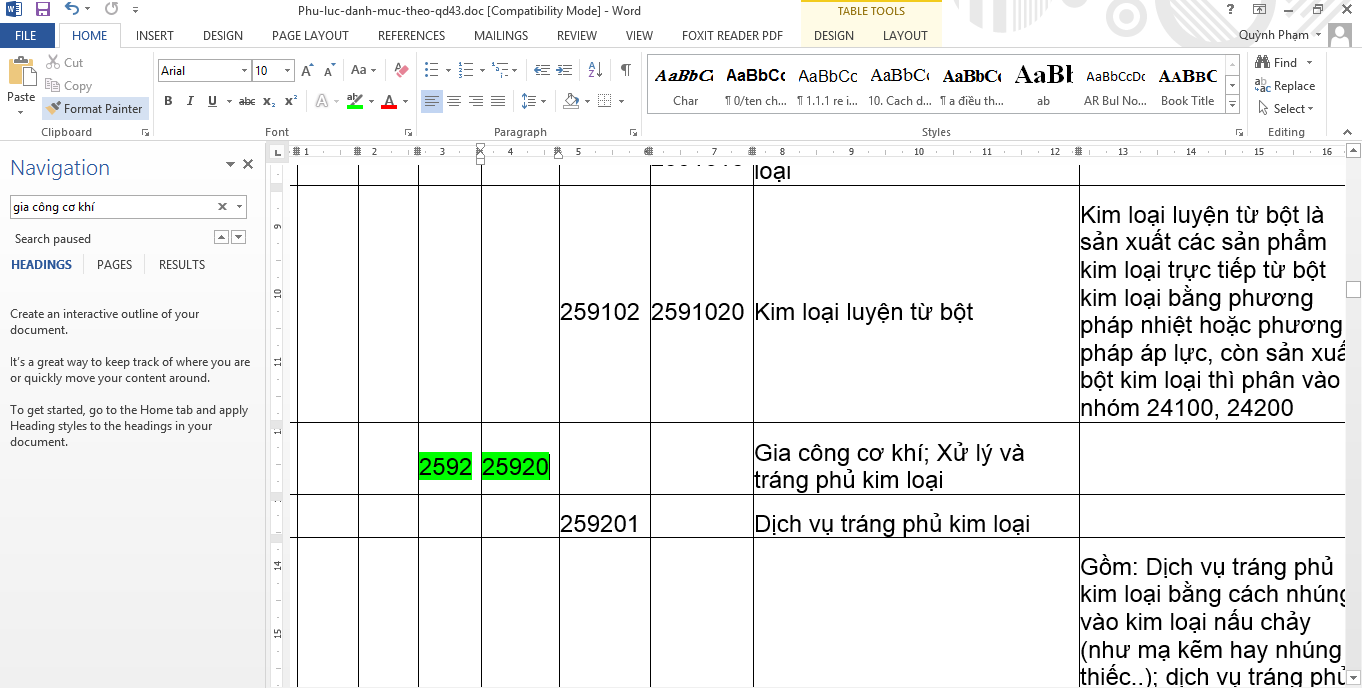Increase the paragraph indent
1362x688 pixels.
566,71
